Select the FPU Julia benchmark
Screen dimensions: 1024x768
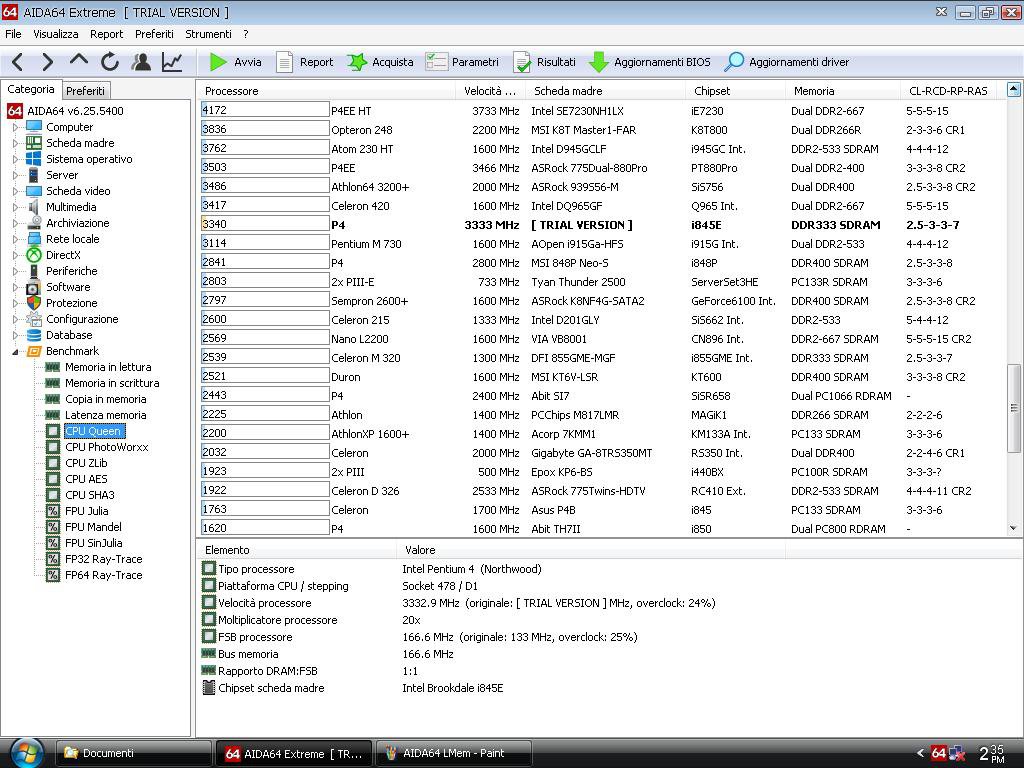(x=86, y=511)
